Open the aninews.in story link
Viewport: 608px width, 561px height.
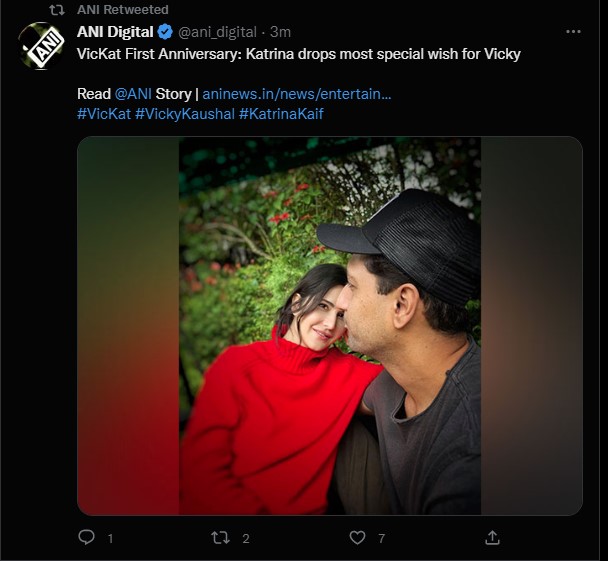(296, 94)
